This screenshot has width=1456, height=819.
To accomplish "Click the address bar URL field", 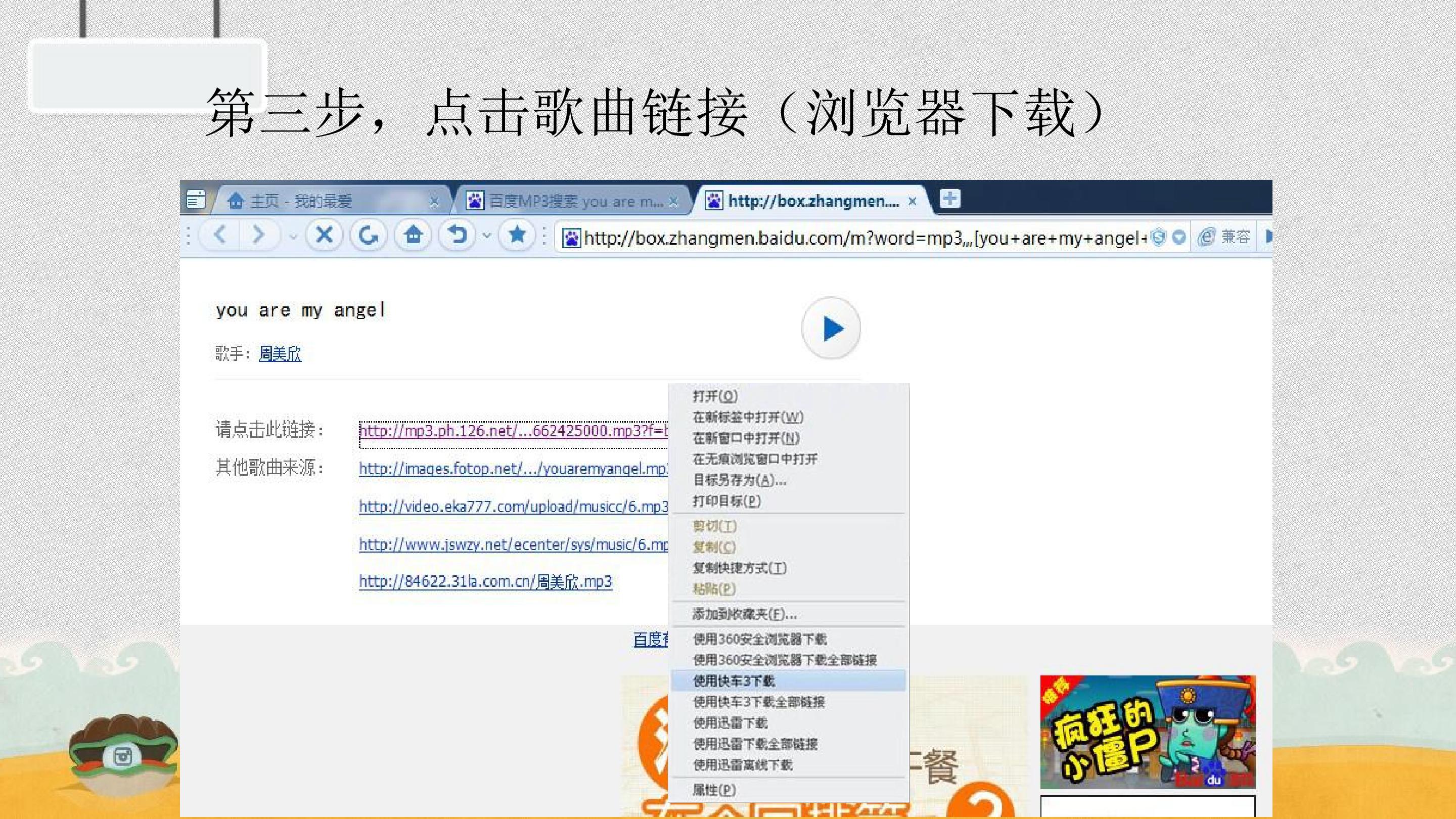I will coord(865,238).
